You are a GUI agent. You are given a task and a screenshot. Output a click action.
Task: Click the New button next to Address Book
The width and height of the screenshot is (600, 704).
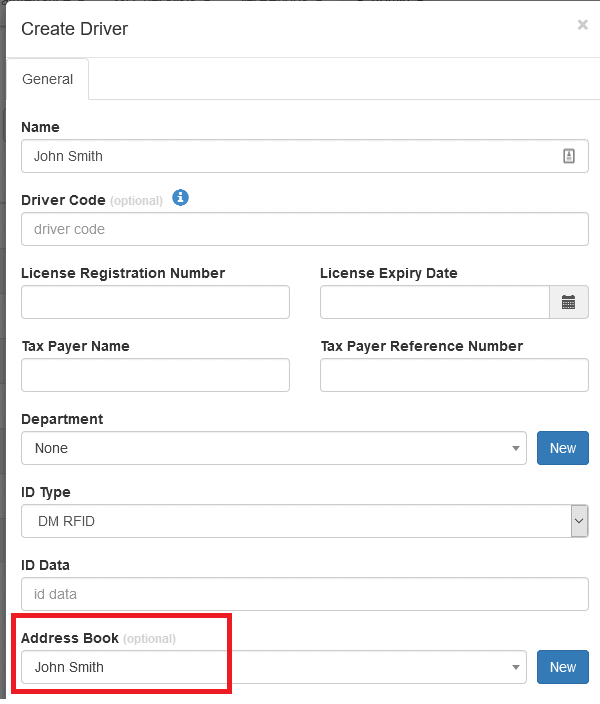point(562,667)
